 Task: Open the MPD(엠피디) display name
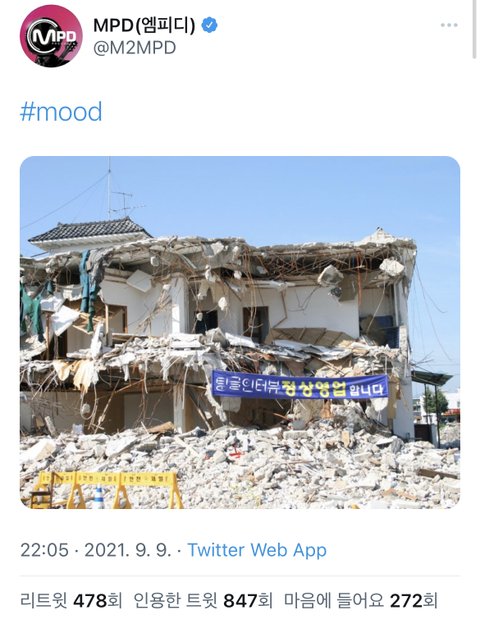[x=144, y=25]
